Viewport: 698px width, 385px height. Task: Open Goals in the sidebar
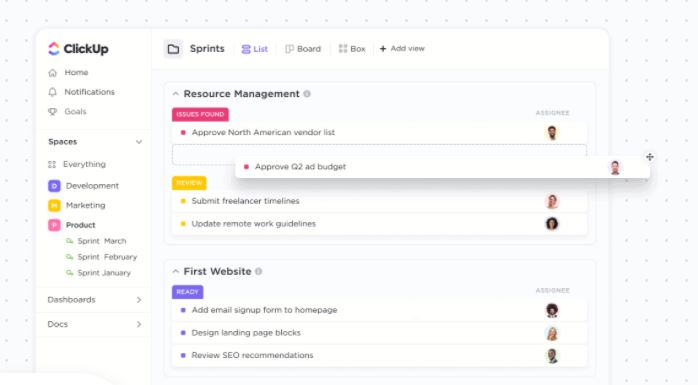coord(75,111)
